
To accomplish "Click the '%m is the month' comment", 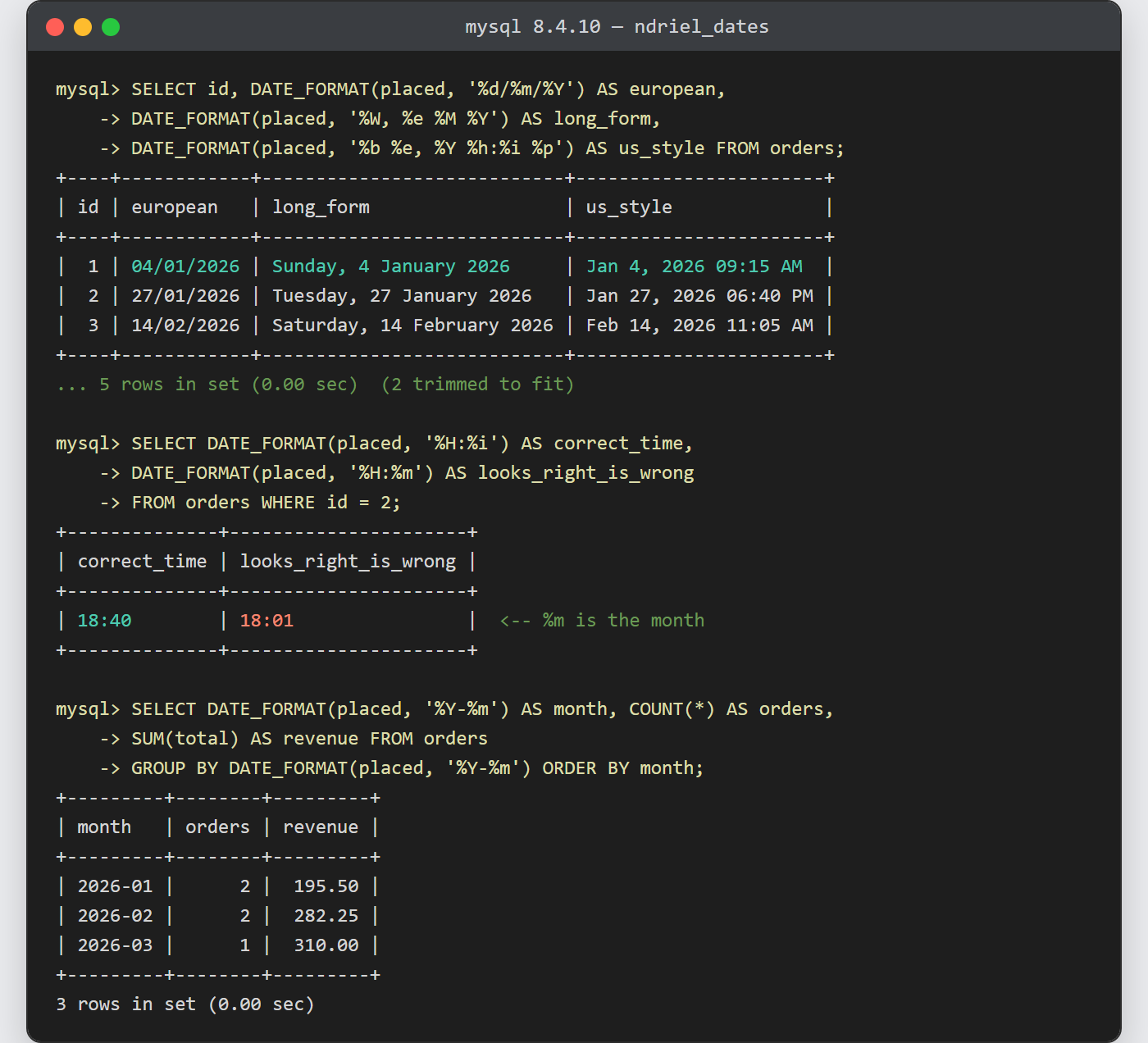I will pyautogui.click(x=602, y=621).
